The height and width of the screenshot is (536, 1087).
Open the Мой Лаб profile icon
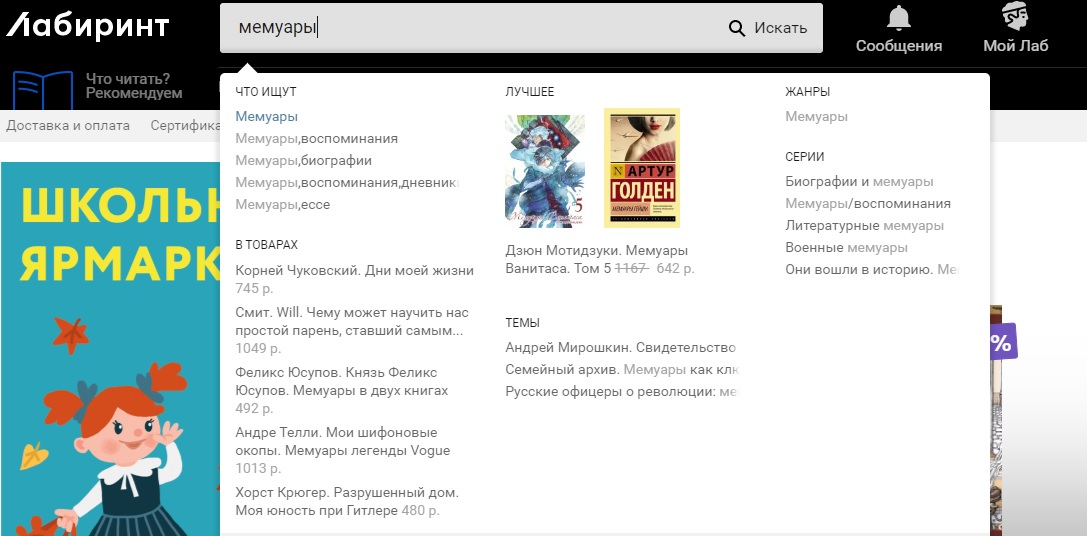(x=1015, y=17)
